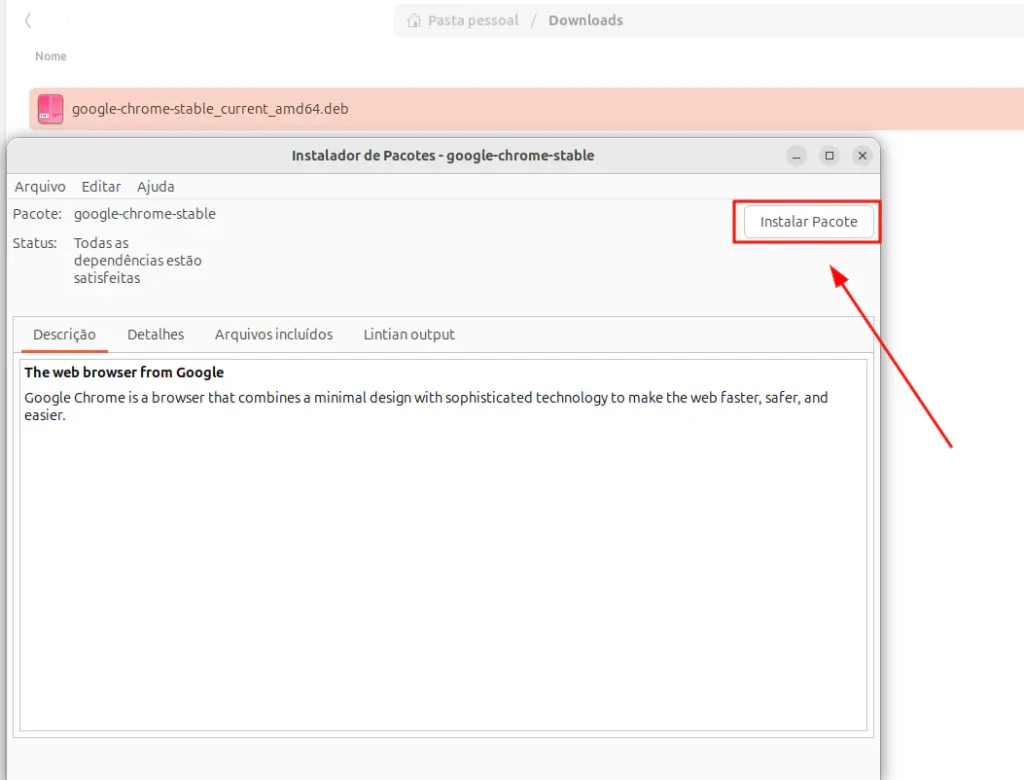Click the Google Chrome description paragraph
The width and height of the screenshot is (1024, 780).
(426, 406)
